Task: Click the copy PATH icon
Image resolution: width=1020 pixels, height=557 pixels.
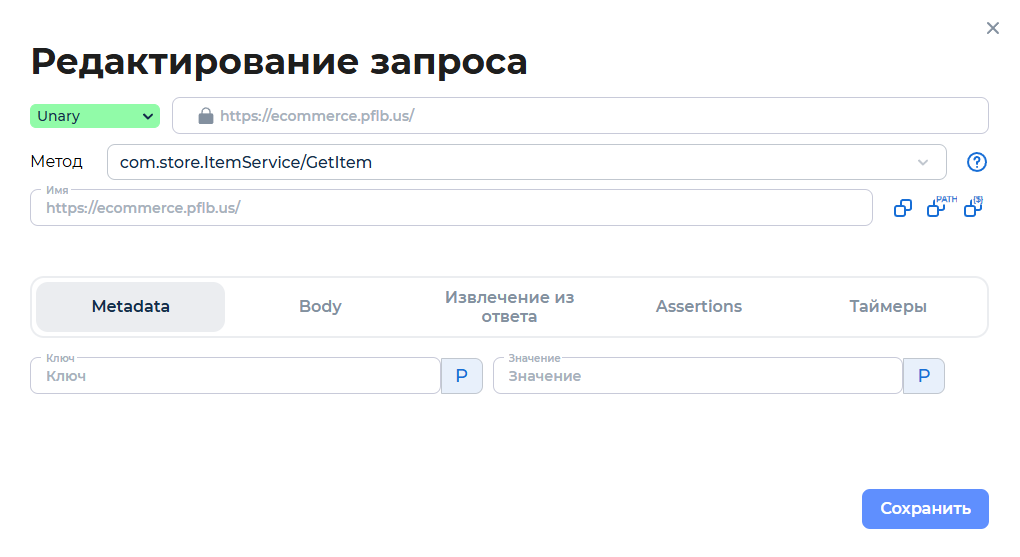Action: click(x=937, y=208)
